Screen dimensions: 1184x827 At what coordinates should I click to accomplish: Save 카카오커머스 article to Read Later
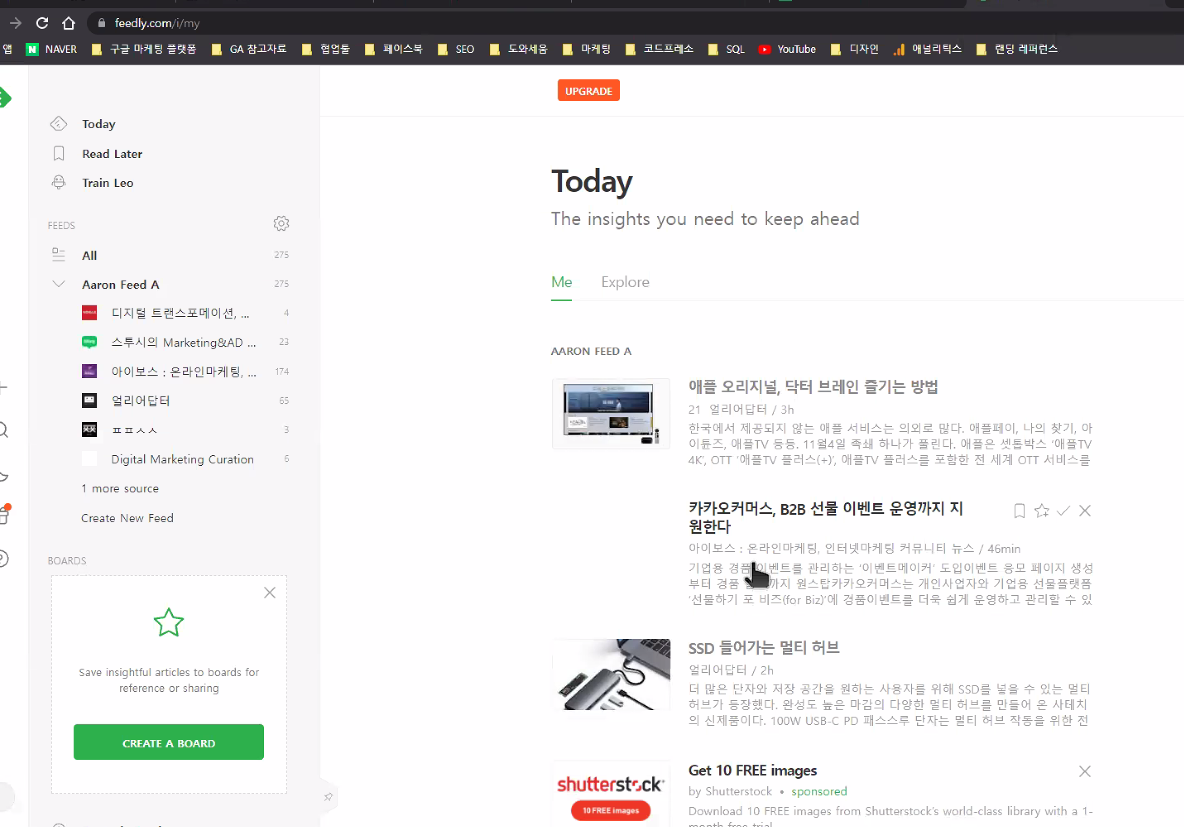coord(1019,511)
